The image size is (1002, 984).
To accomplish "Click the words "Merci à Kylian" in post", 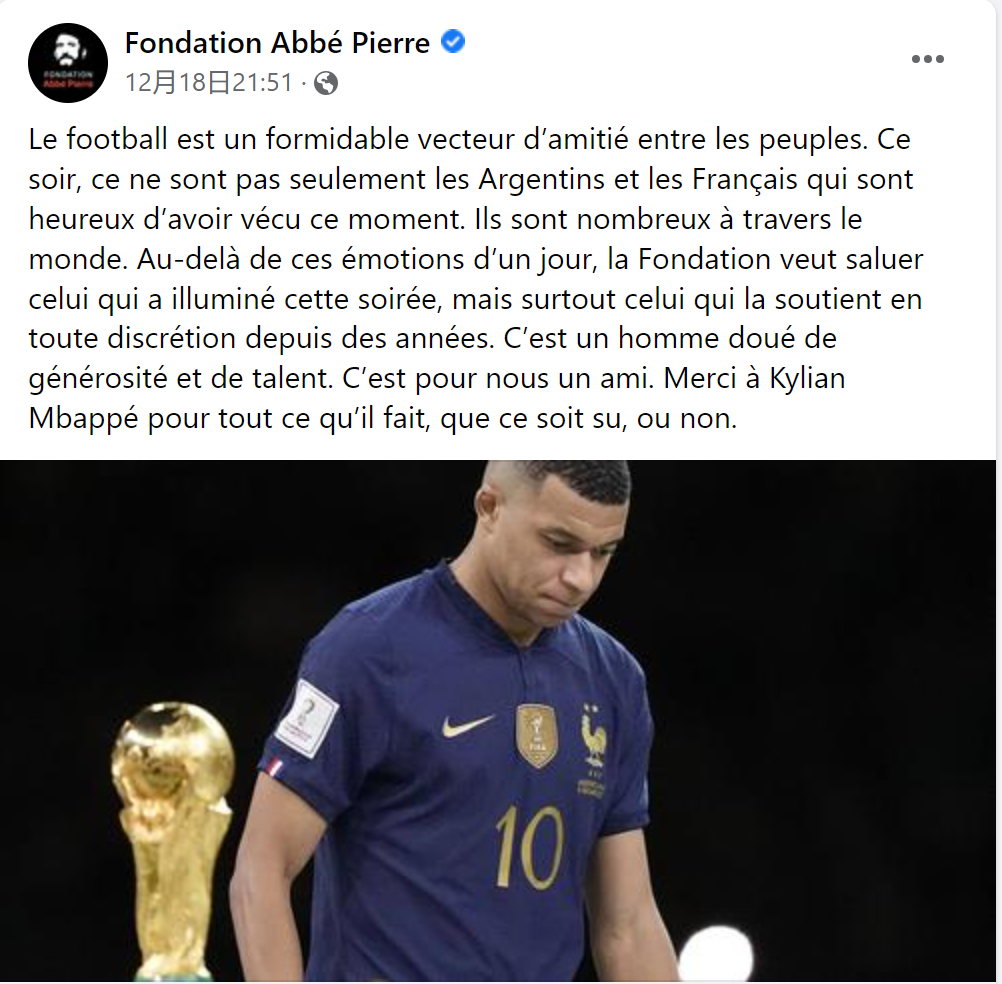I will point(755,378).
